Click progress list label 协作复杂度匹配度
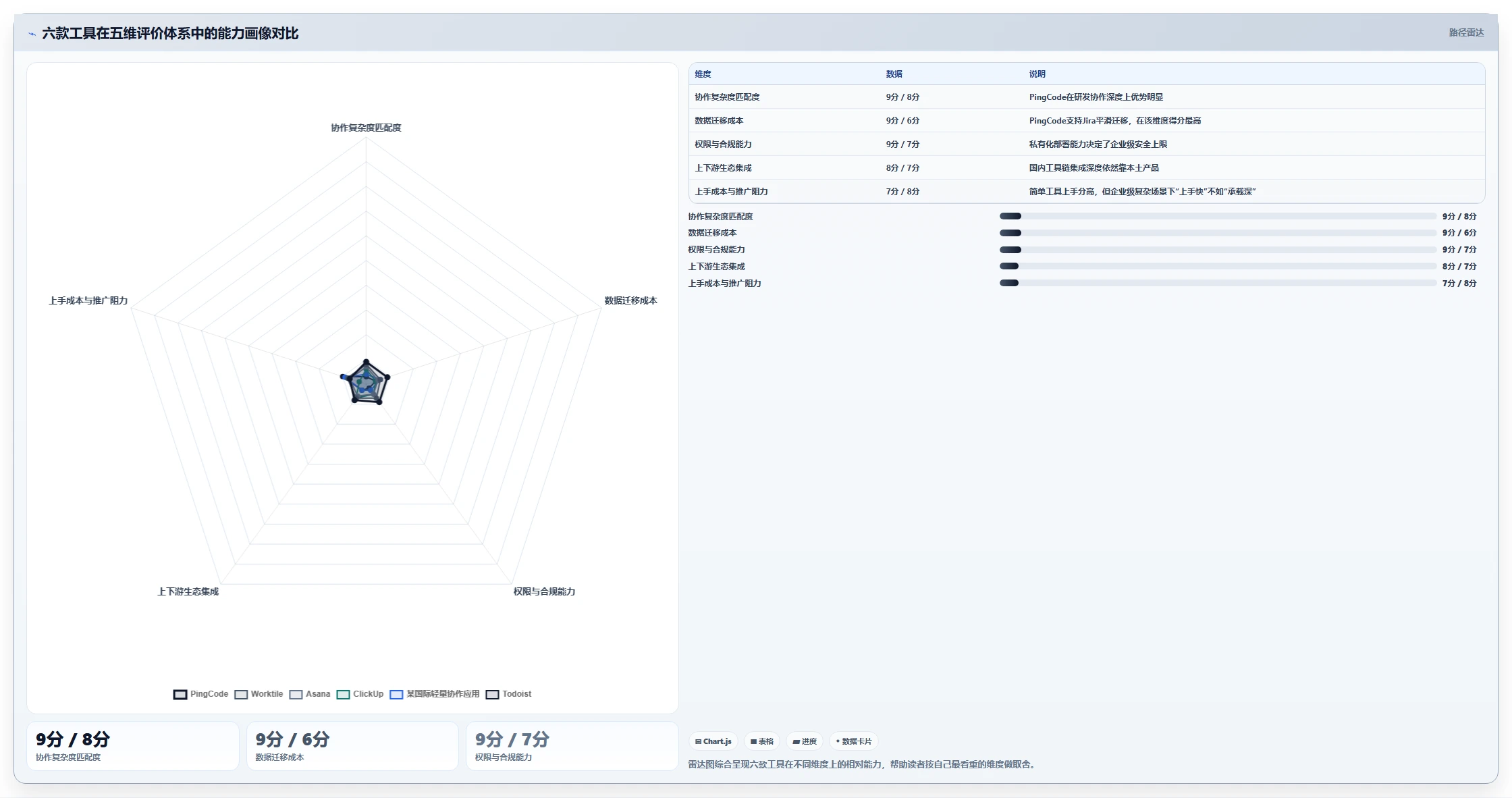 (720, 216)
